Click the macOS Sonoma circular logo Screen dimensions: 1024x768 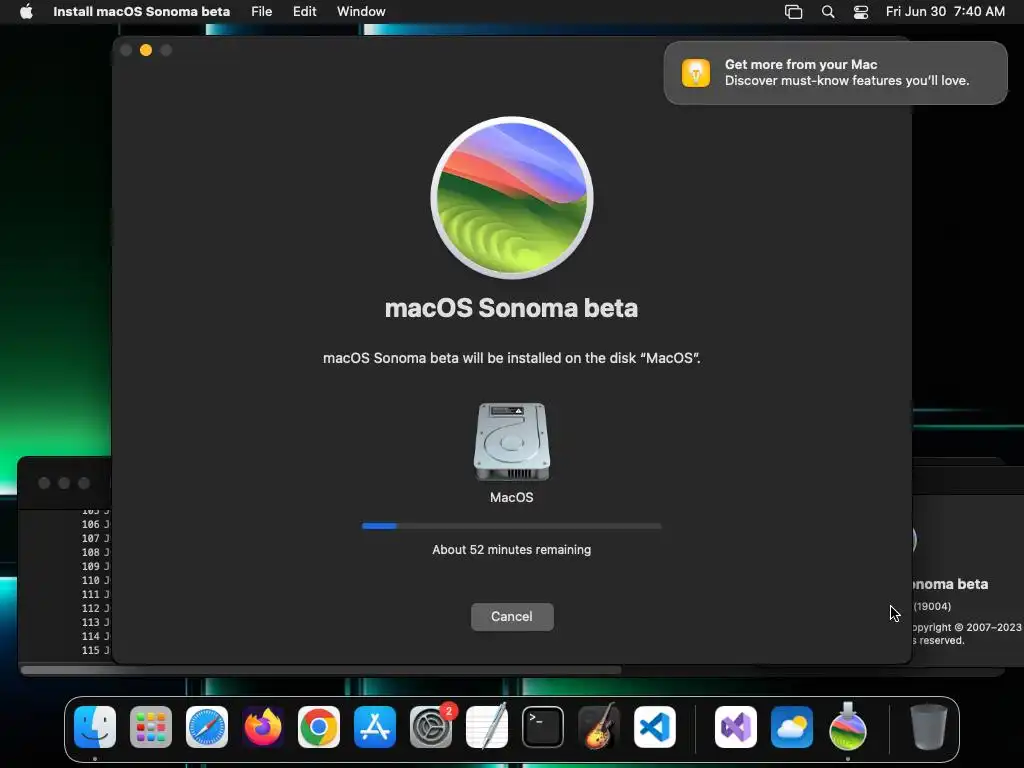point(512,198)
